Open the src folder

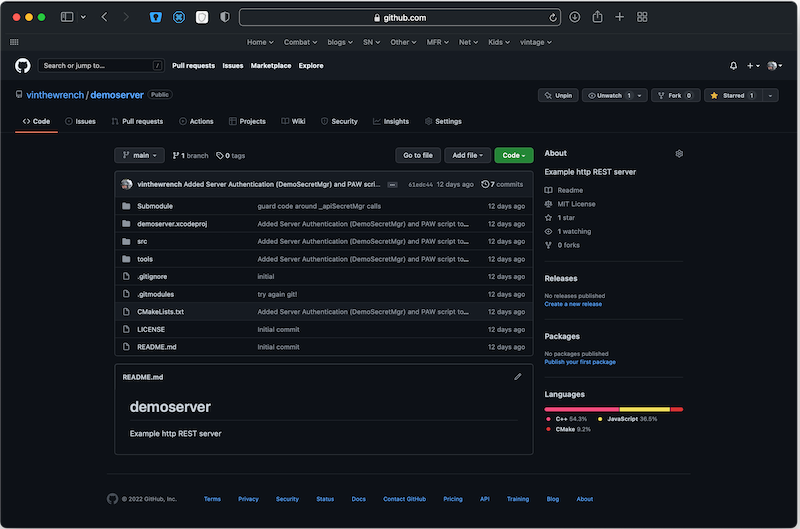[142, 241]
